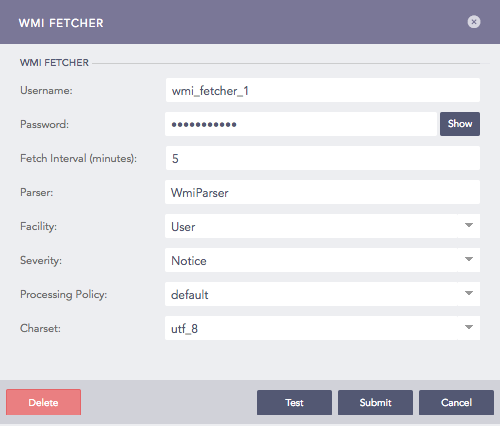Show the hidden password

(460, 124)
